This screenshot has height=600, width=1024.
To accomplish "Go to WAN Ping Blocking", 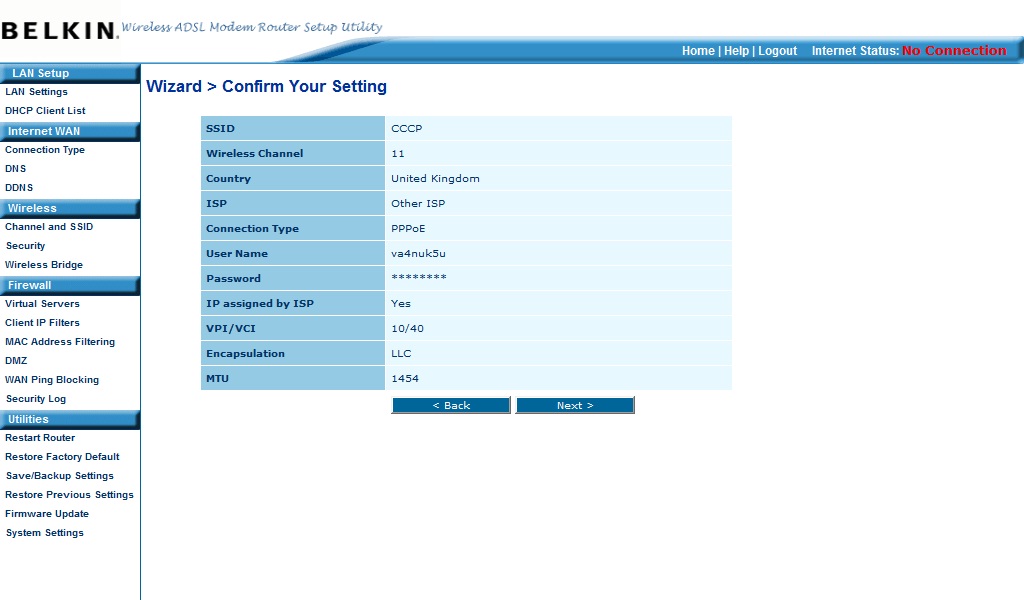I will pyautogui.click(x=52, y=380).
